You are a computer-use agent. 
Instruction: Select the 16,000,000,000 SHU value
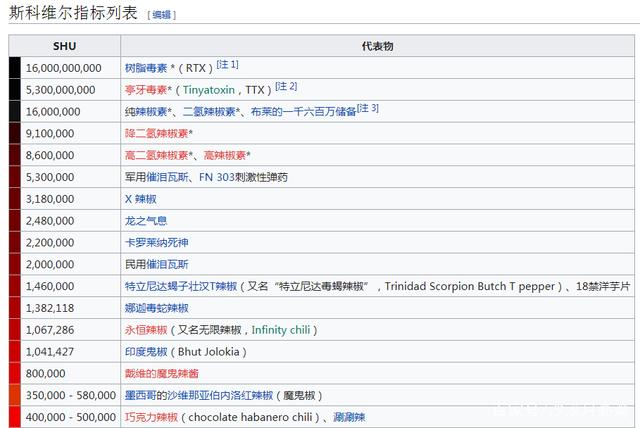(x=64, y=68)
